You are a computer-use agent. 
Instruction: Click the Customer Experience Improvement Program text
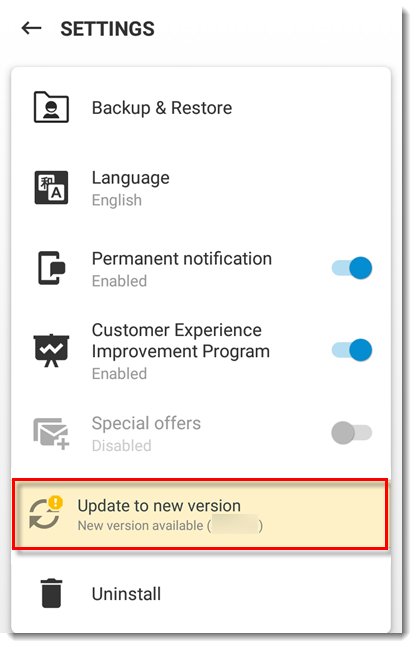pyautogui.click(x=181, y=341)
